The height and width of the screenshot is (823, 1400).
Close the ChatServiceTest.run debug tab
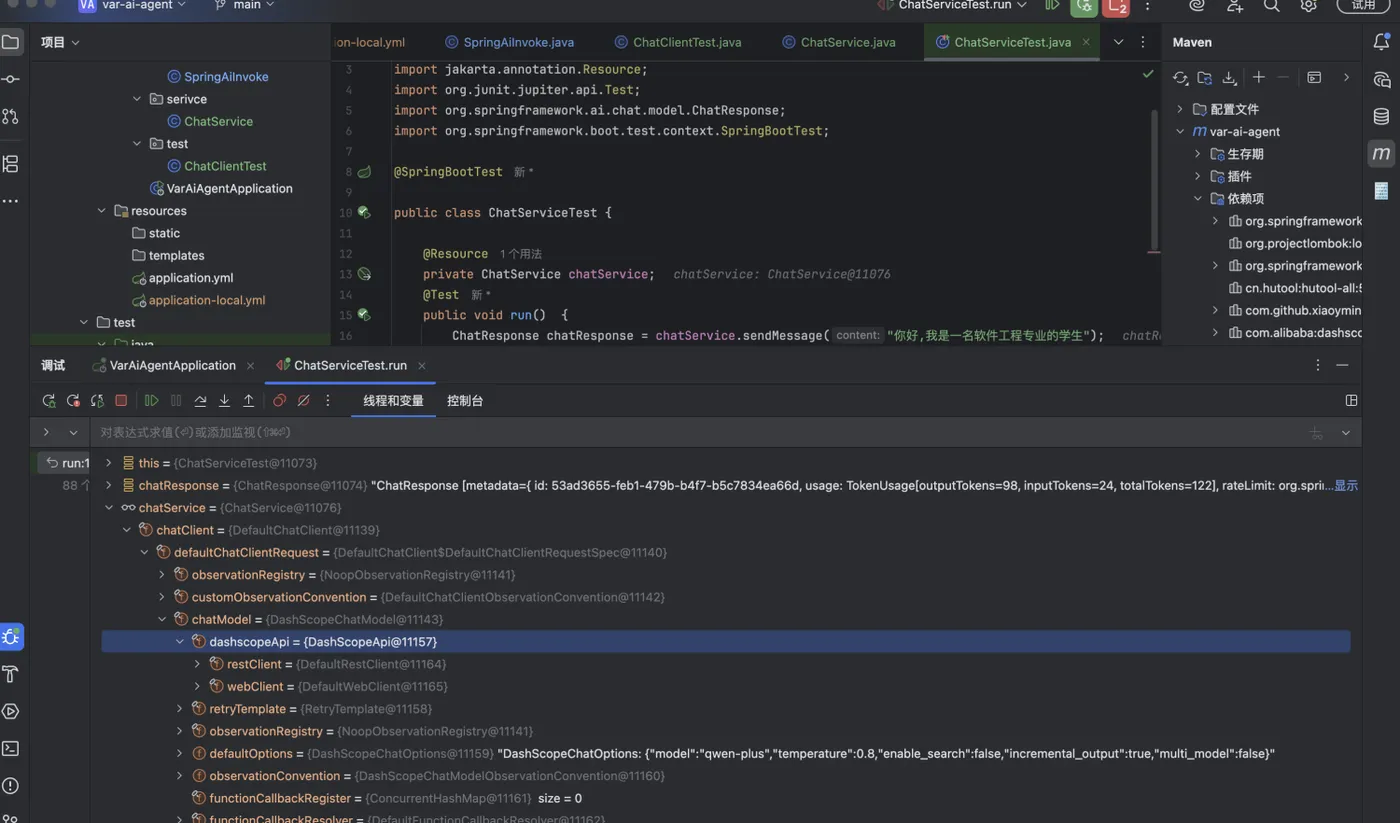click(422, 365)
